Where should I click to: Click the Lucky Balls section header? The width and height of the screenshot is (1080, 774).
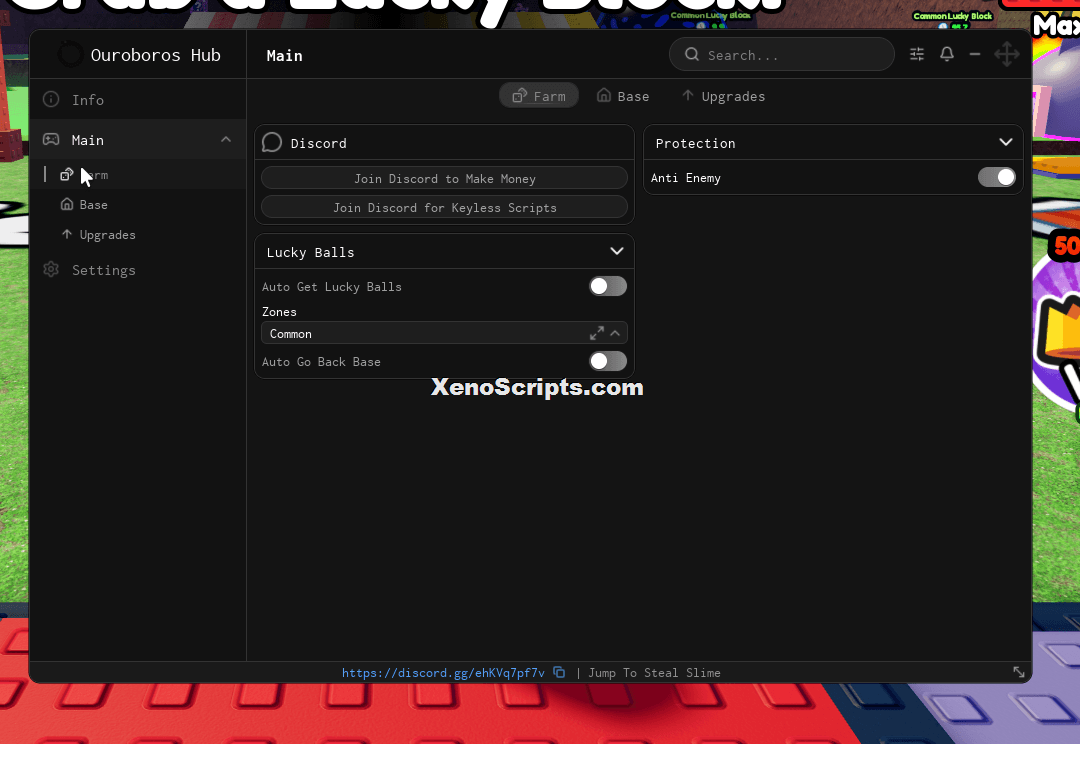click(x=444, y=252)
